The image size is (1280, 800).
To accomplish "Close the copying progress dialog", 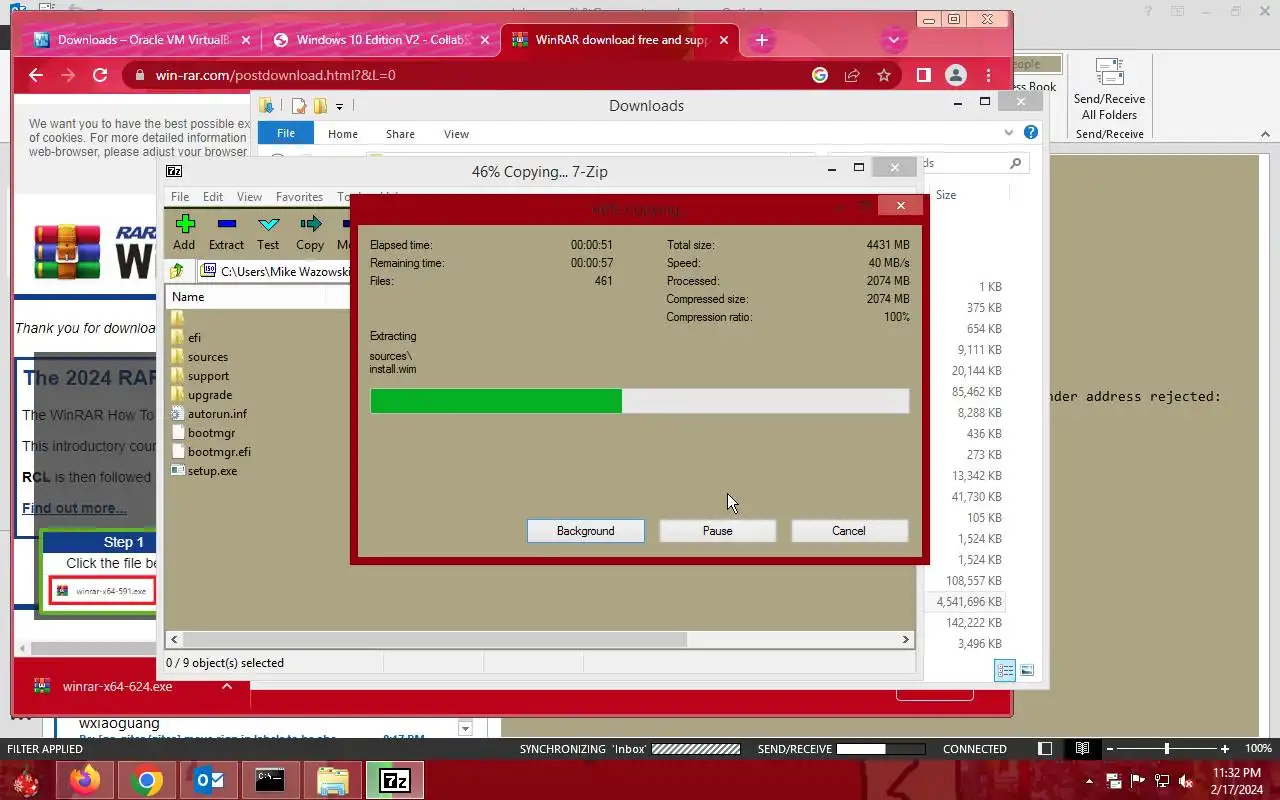I will [901, 205].
